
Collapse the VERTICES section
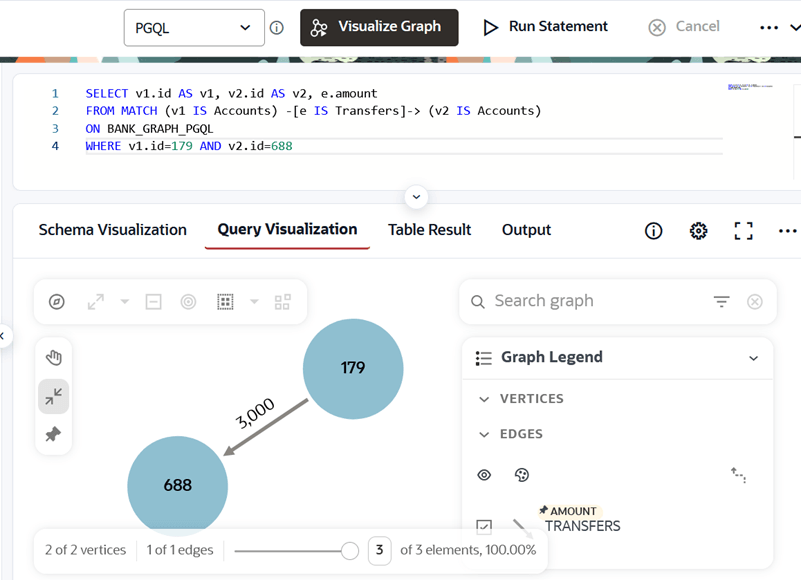point(484,399)
